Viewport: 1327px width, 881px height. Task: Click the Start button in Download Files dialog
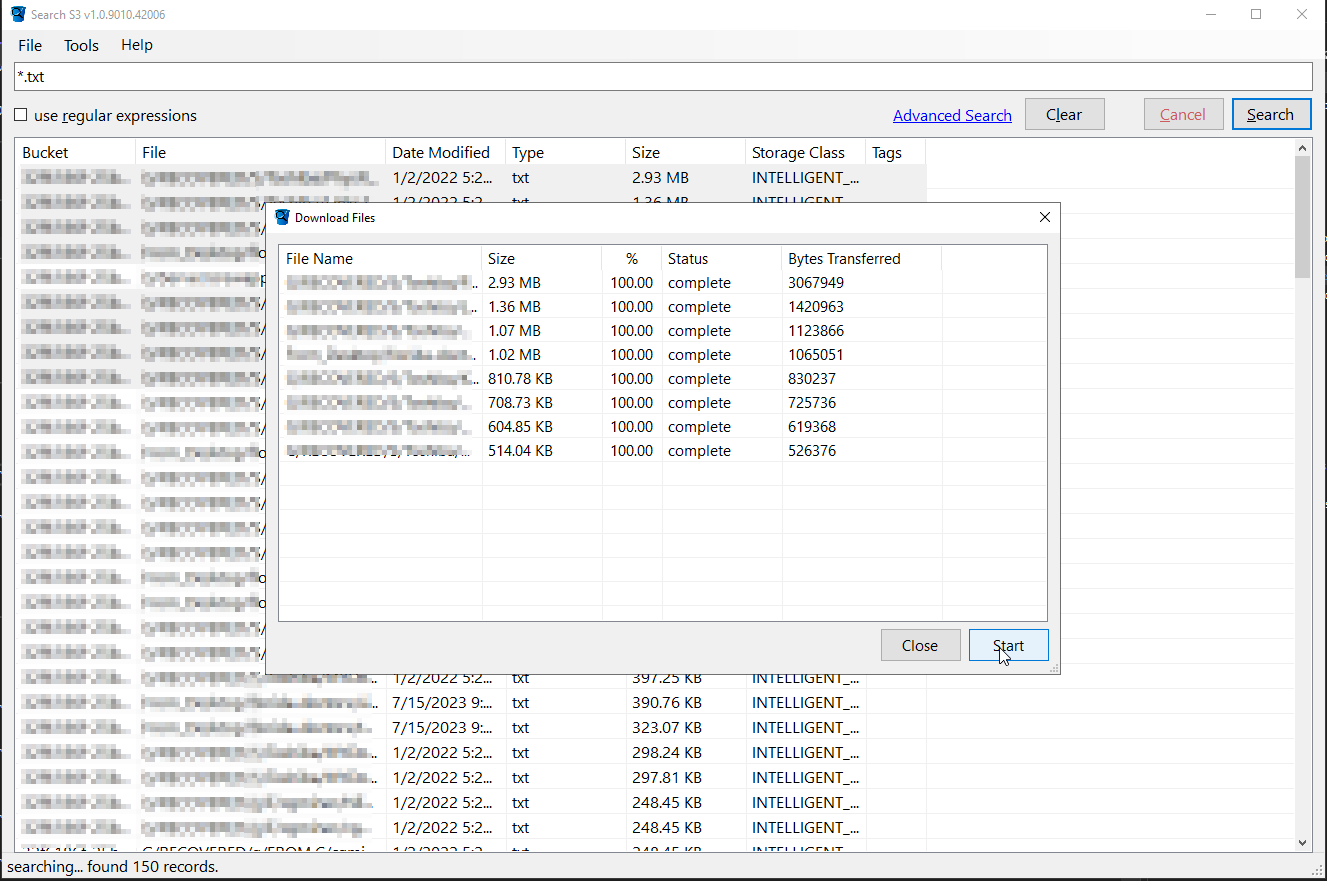tap(1009, 645)
